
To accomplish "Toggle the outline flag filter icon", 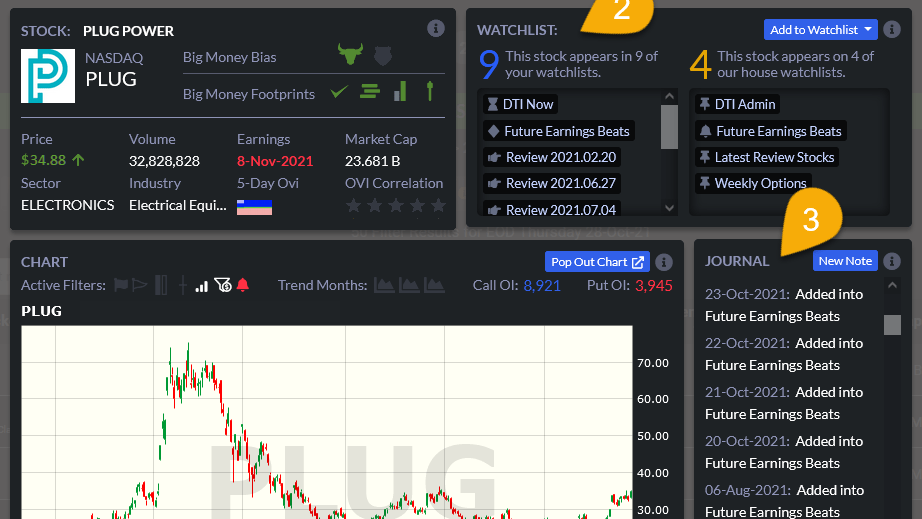I will pos(140,285).
